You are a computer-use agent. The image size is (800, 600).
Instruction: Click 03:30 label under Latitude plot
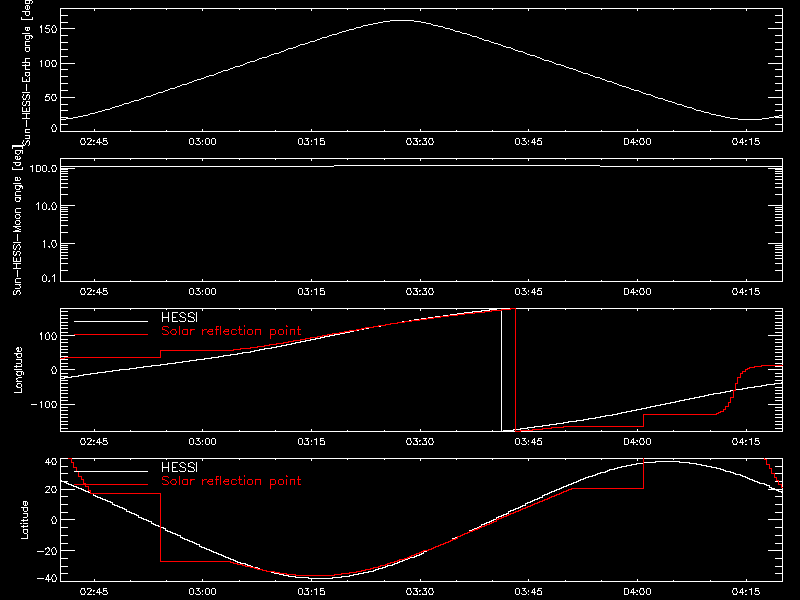coord(420,592)
